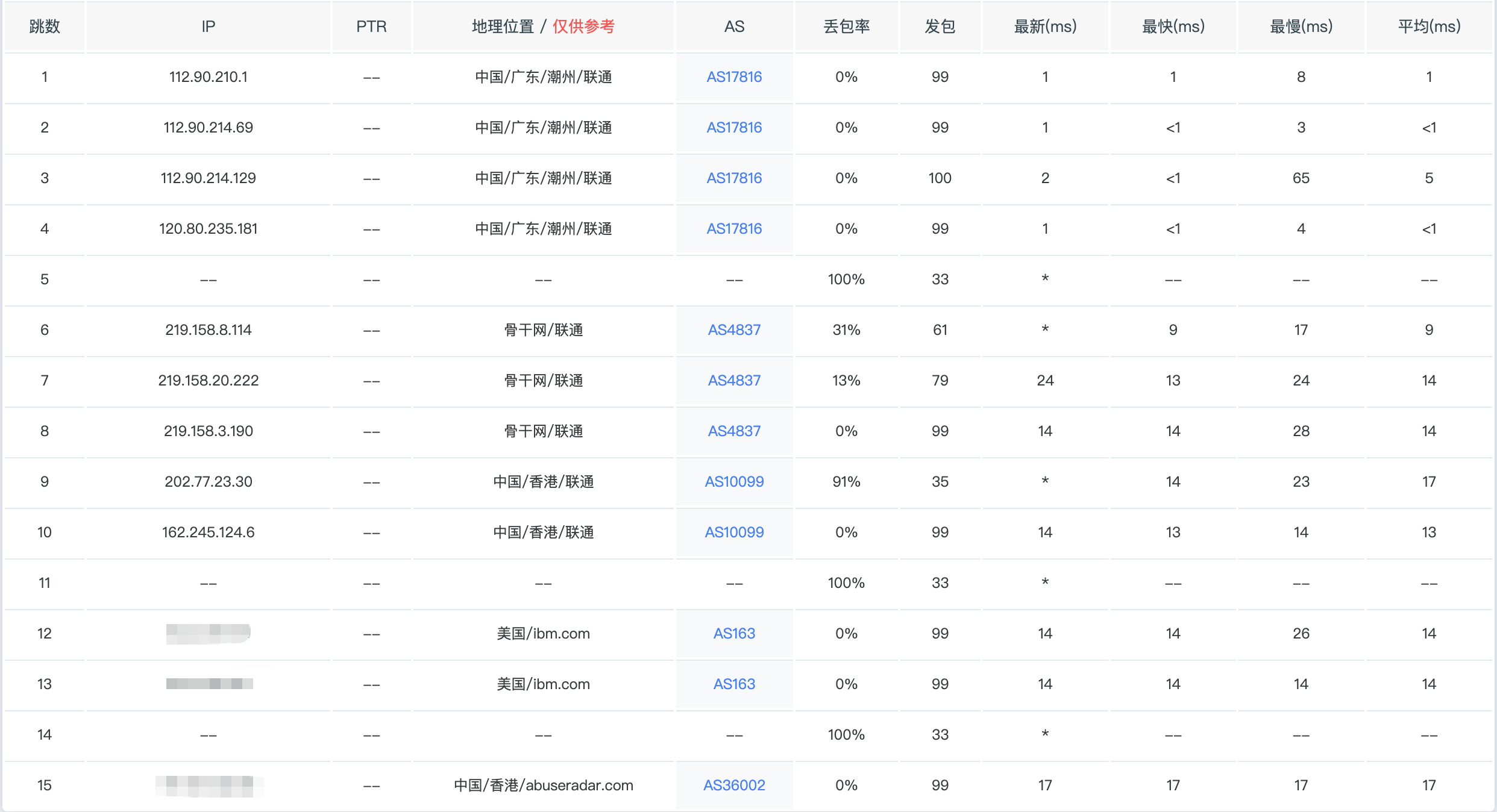Click the AS10099 link for 202.77.23.30
This screenshot has height=812, width=1497.
pyautogui.click(x=734, y=482)
